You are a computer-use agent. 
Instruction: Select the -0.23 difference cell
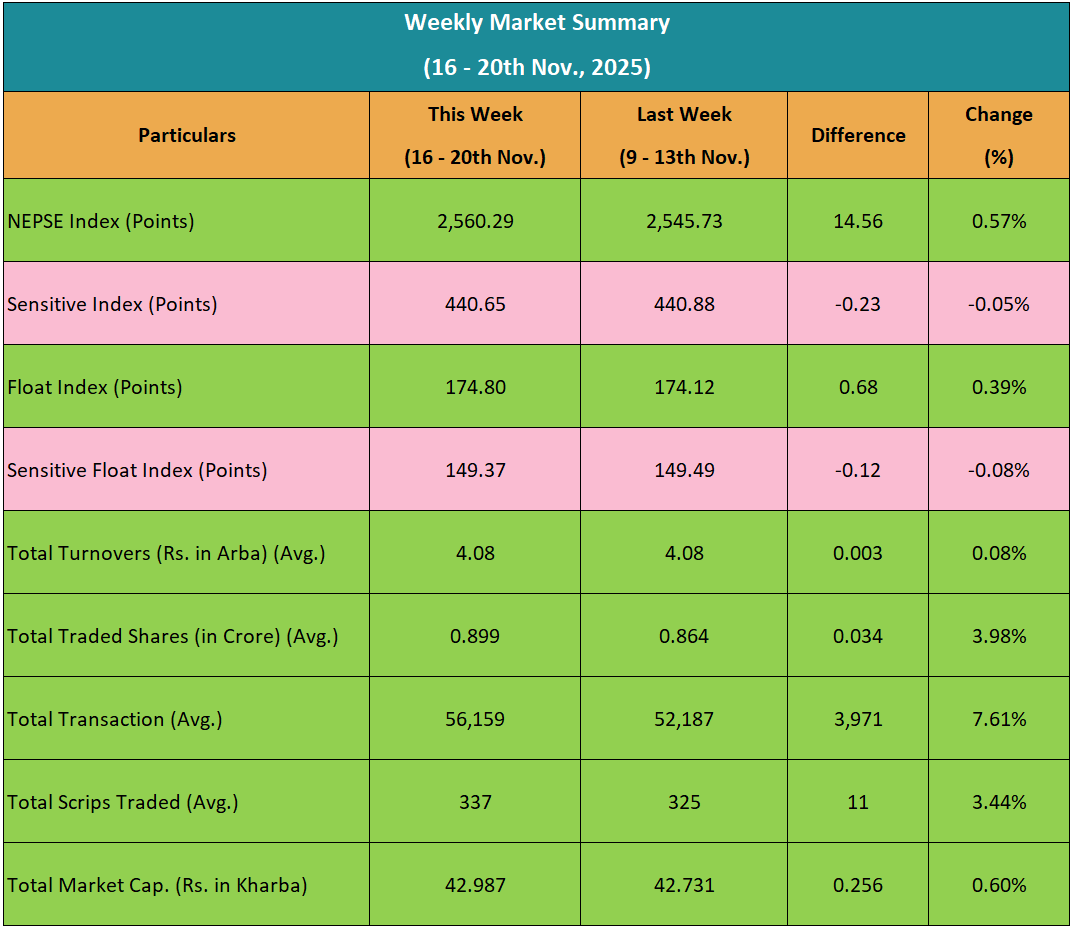(x=858, y=304)
